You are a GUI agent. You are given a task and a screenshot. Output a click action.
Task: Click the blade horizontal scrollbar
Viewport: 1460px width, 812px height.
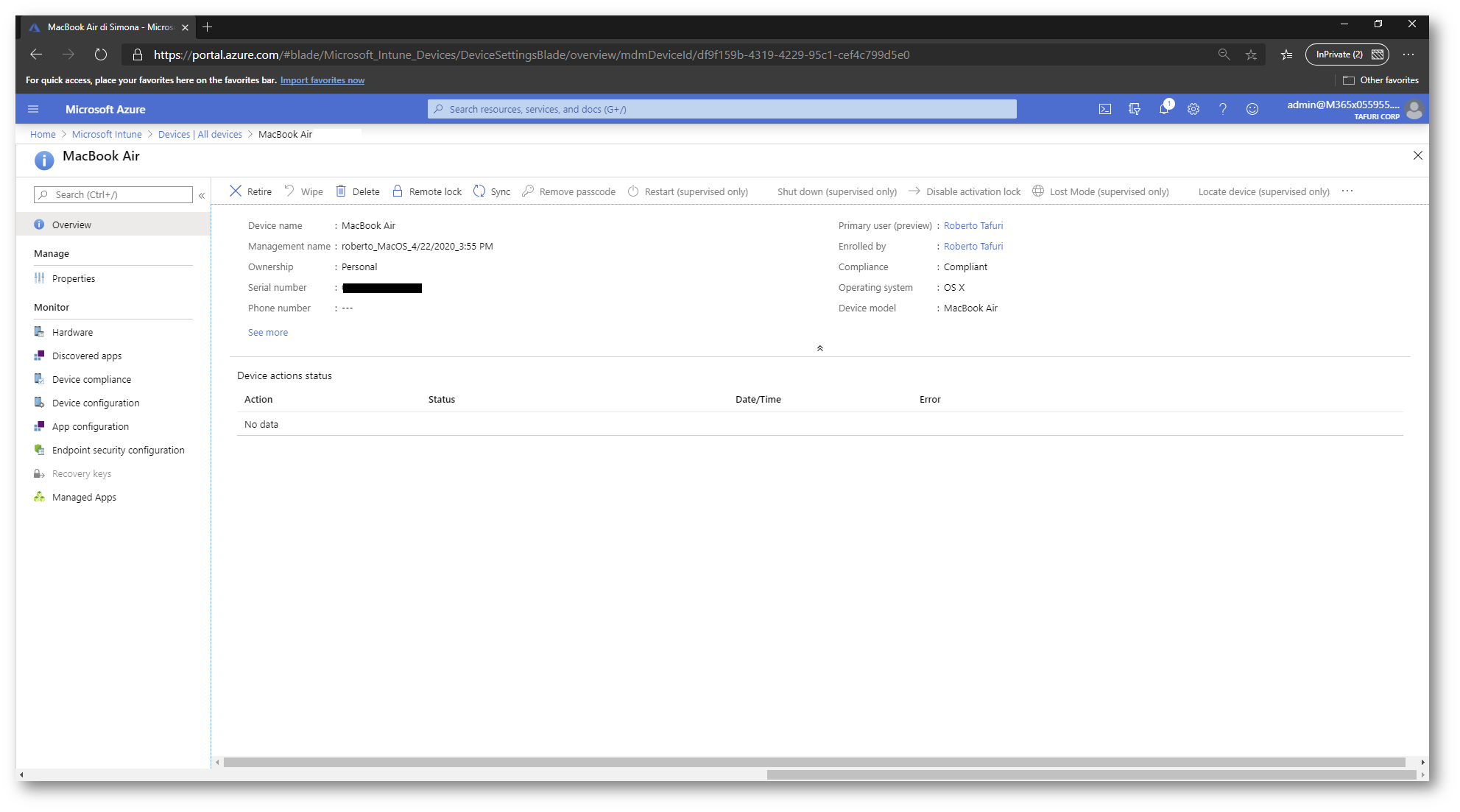coord(814,762)
